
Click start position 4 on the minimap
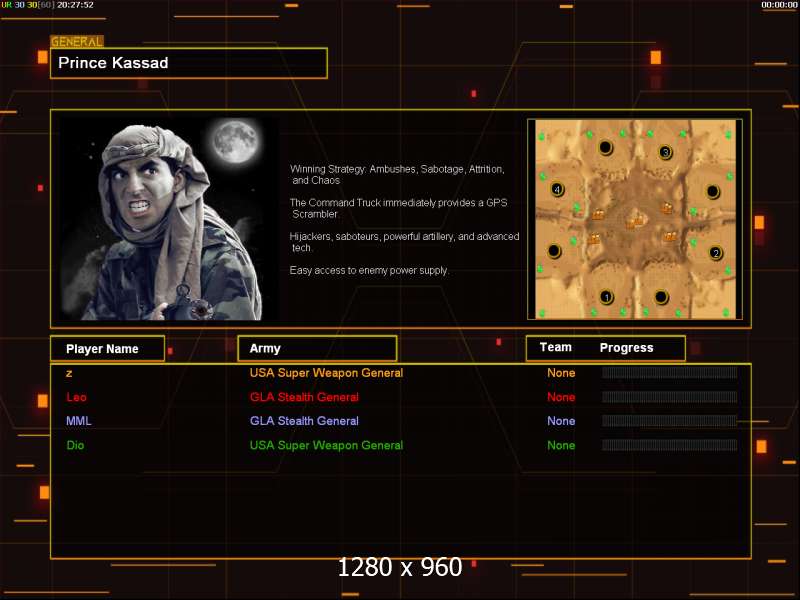(x=557, y=189)
